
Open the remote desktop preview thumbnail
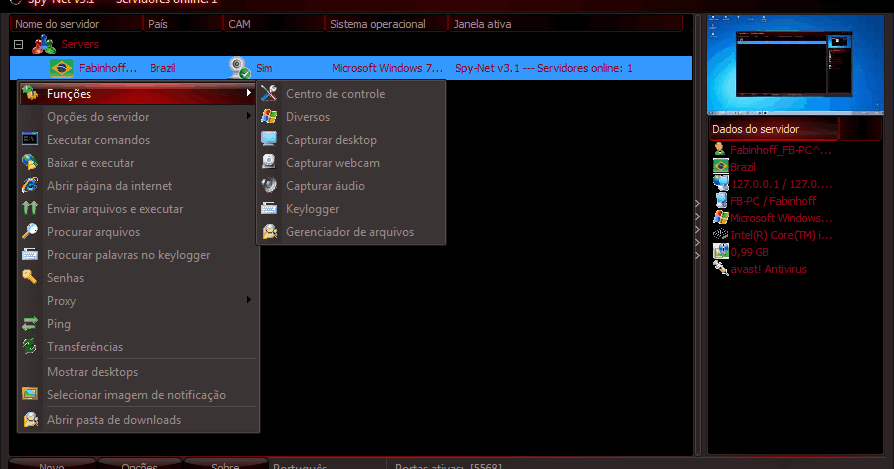pos(795,64)
